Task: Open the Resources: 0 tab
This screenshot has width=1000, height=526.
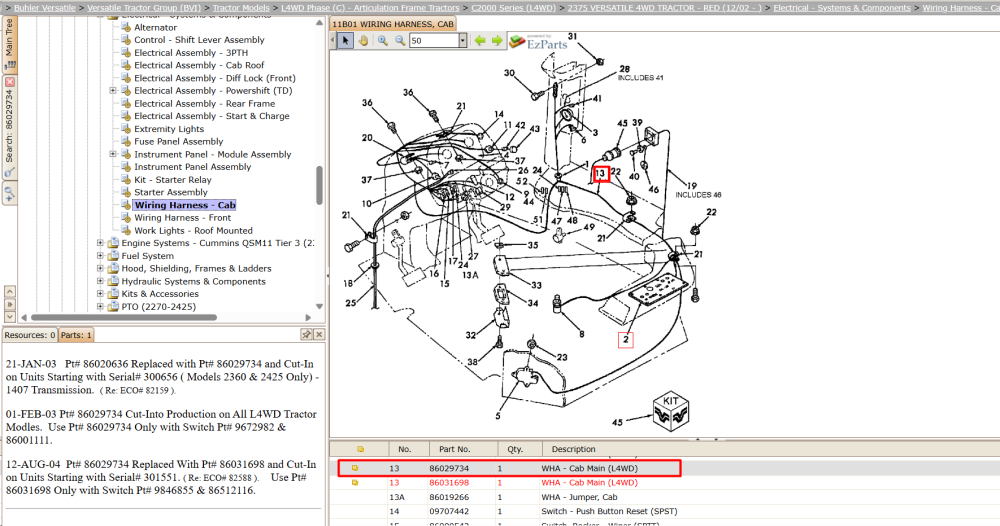Action: tap(30, 335)
